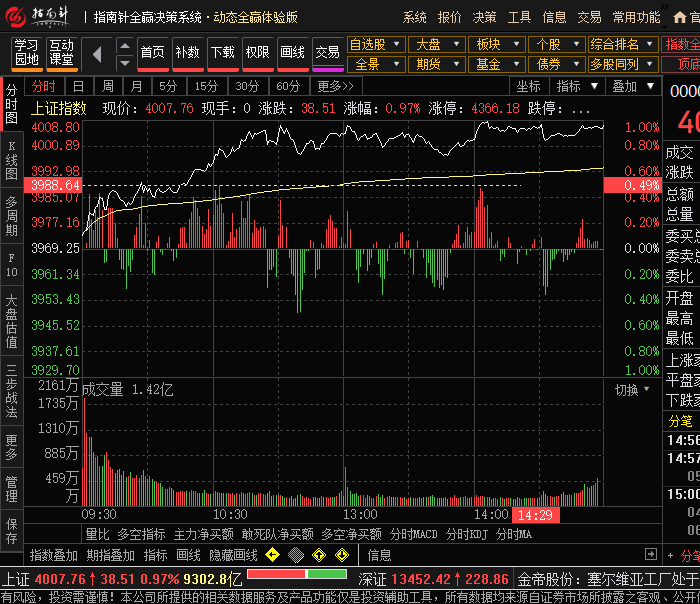
Task: Click the gray hatched diamond icon
Action: tap(296, 555)
